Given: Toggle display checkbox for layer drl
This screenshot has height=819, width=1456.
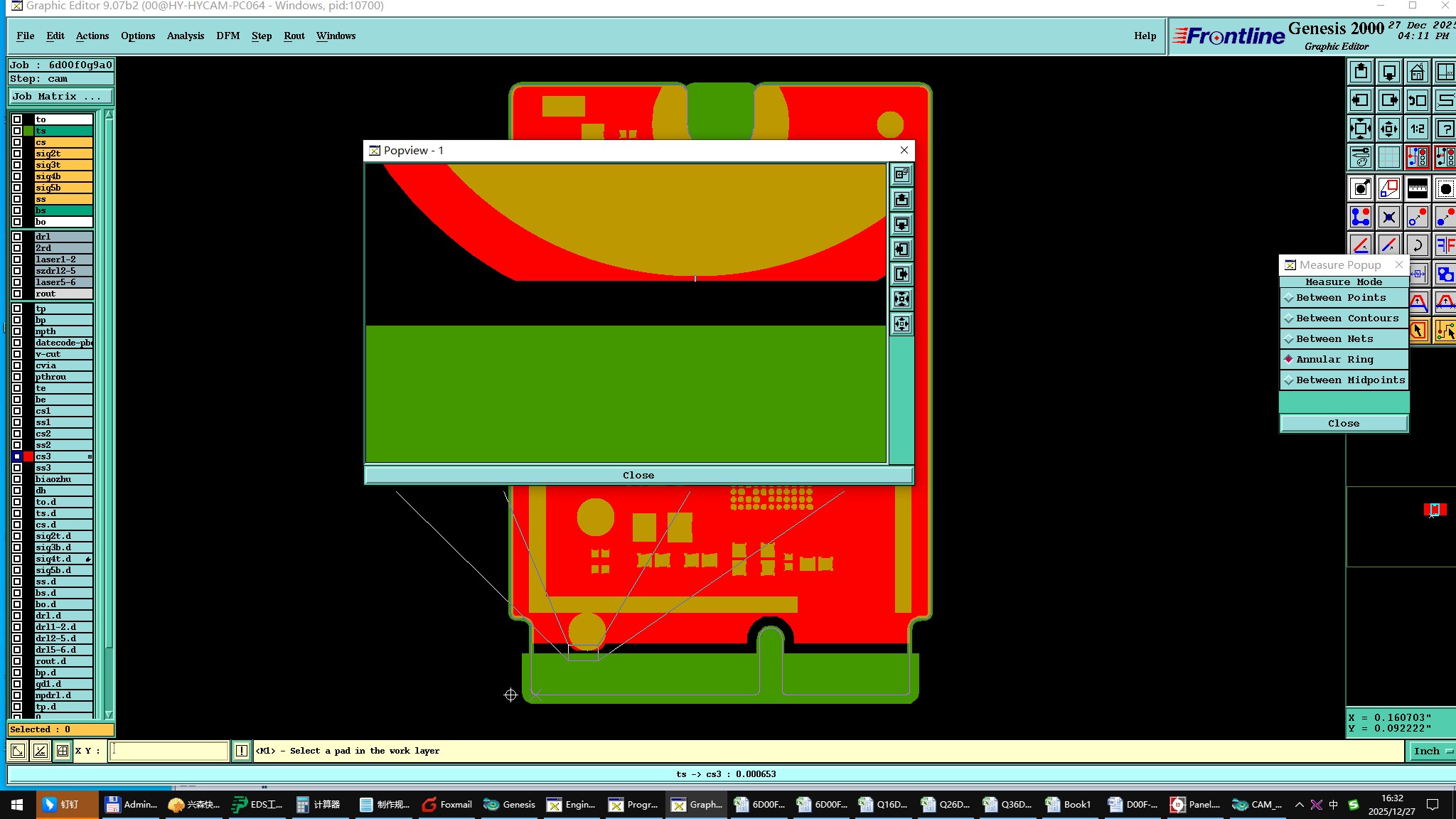Looking at the screenshot, I should coord(17,237).
